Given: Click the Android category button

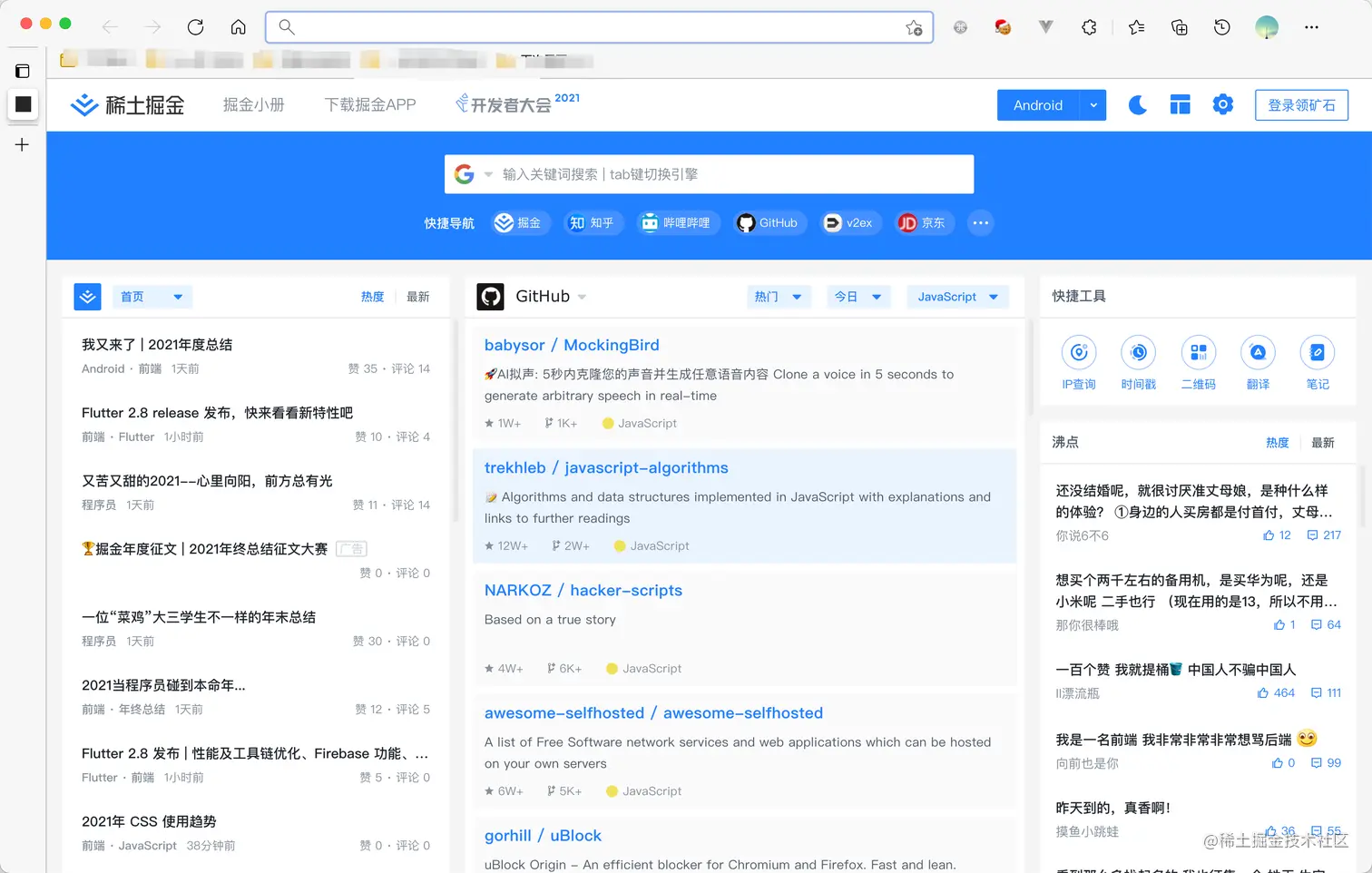Looking at the screenshot, I should (1038, 105).
